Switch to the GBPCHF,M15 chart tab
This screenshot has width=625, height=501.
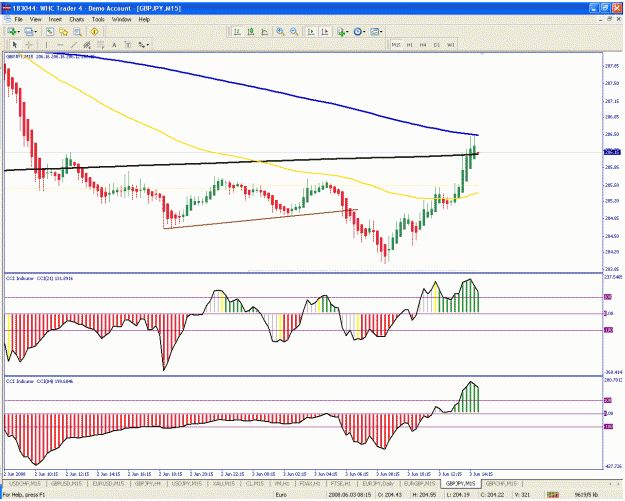(x=501, y=484)
